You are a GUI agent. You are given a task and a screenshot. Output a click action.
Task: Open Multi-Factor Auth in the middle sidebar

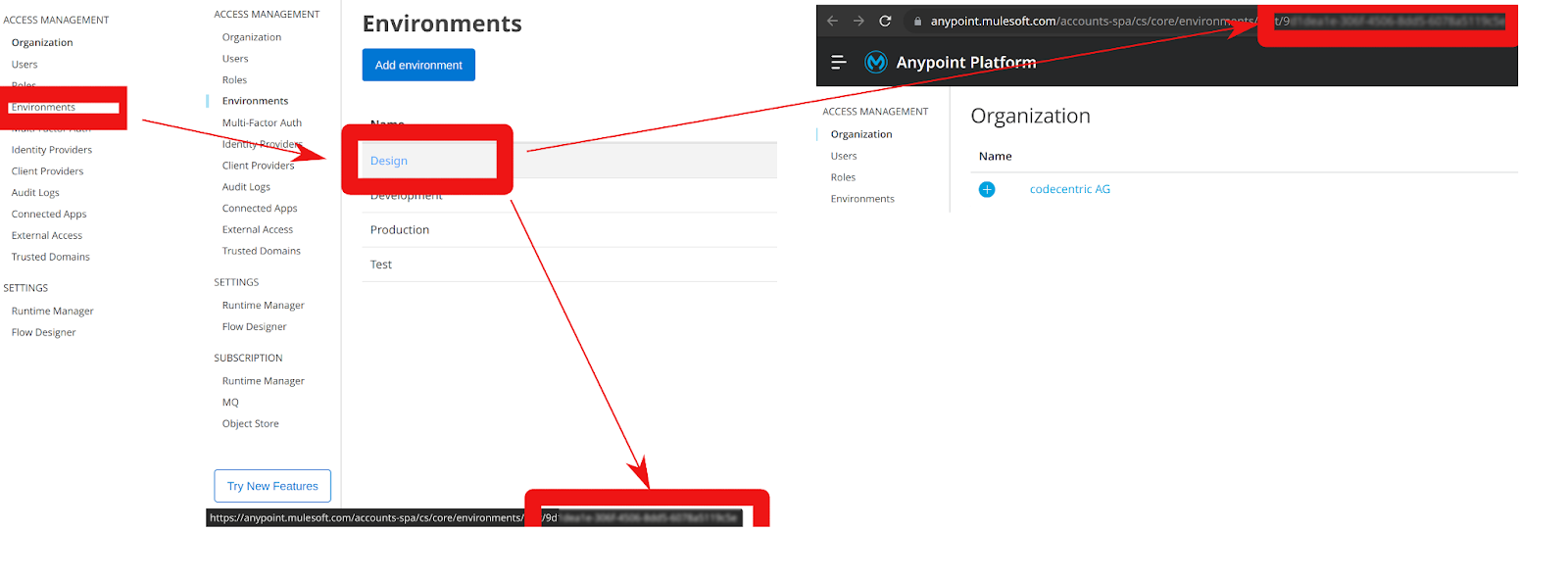coord(262,122)
